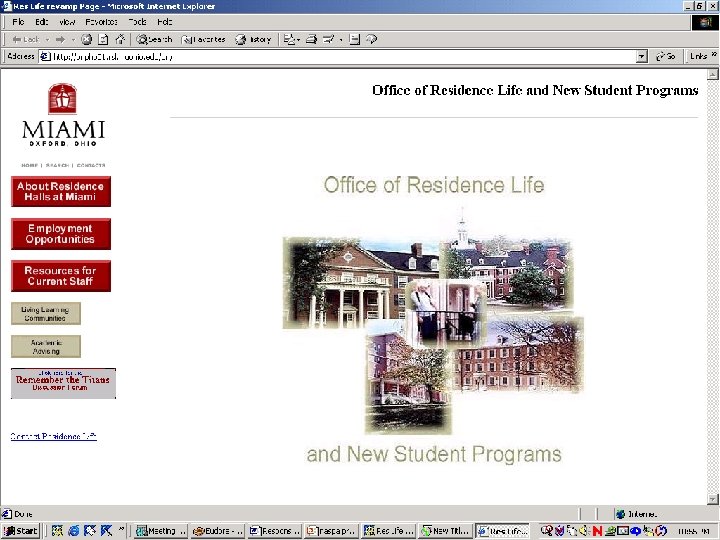
Task: Reload the page with Refresh icon
Action: tap(103, 39)
